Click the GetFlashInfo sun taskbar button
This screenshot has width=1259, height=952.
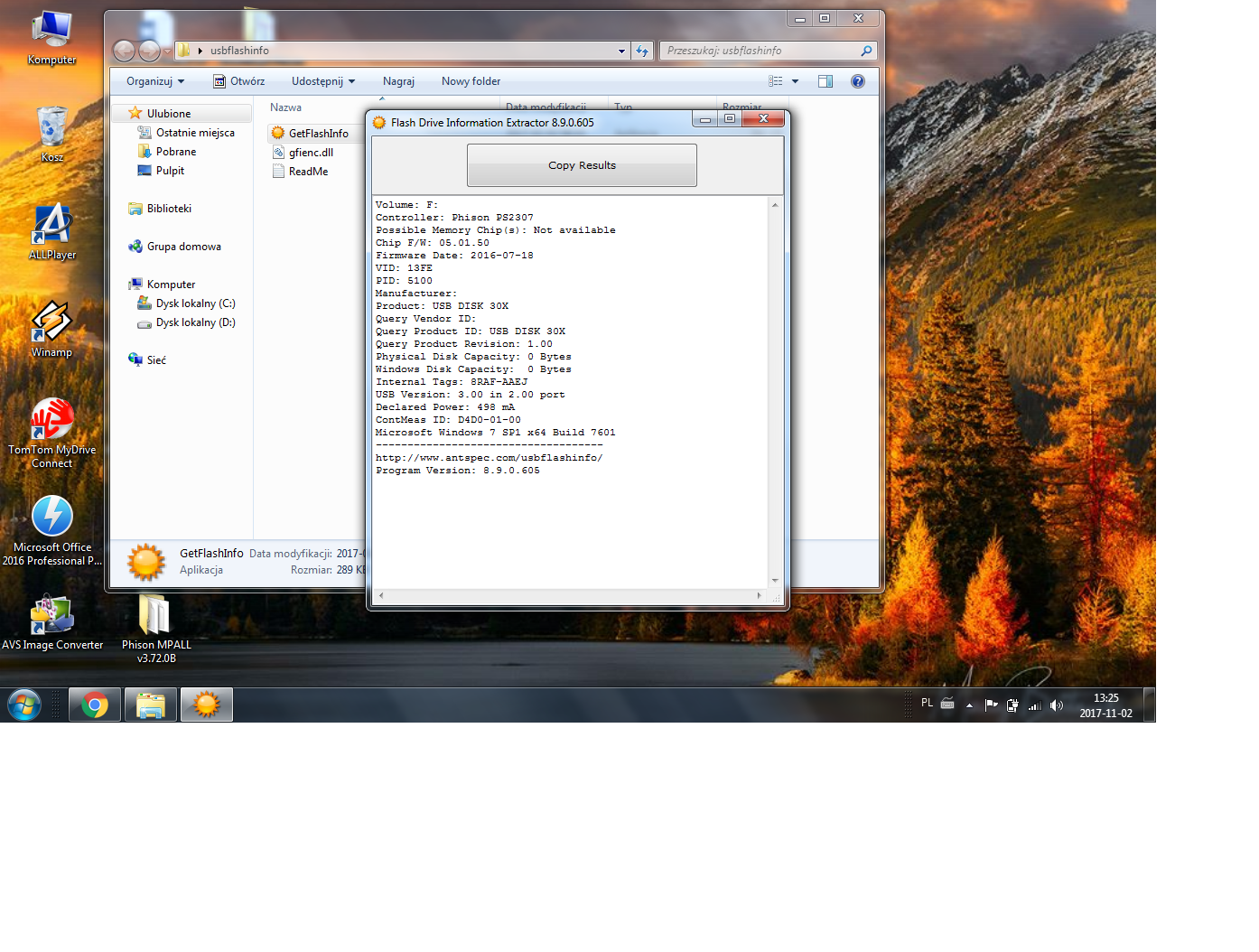coord(207,705)
